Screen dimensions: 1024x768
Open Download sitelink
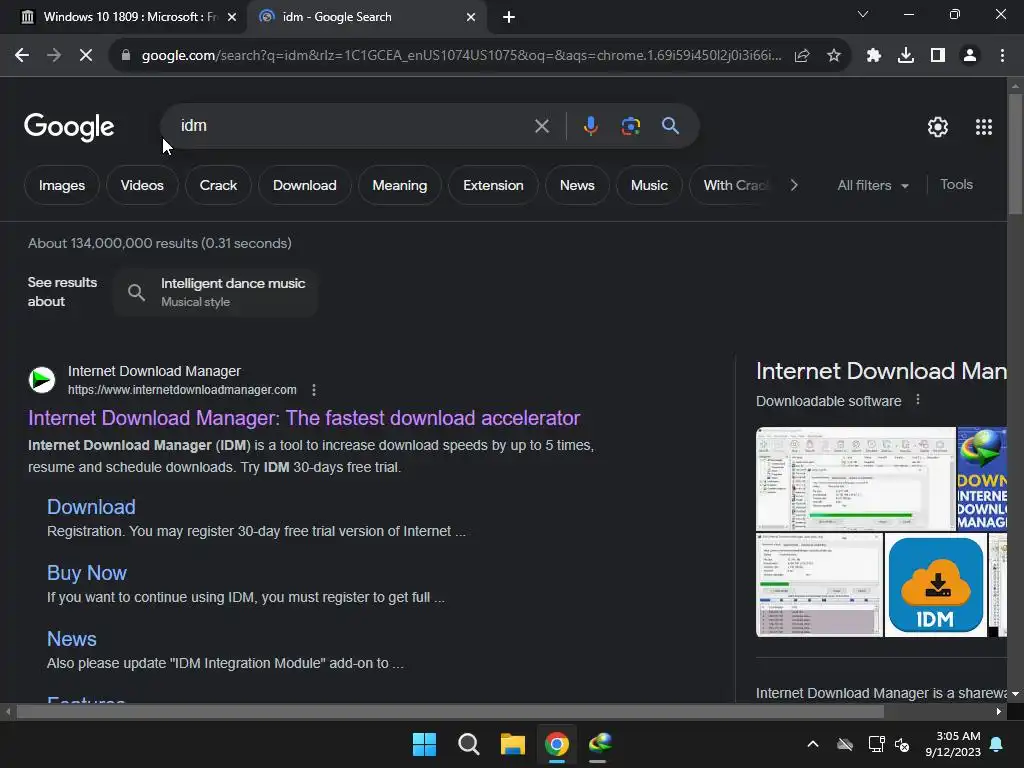coord(91,507)
